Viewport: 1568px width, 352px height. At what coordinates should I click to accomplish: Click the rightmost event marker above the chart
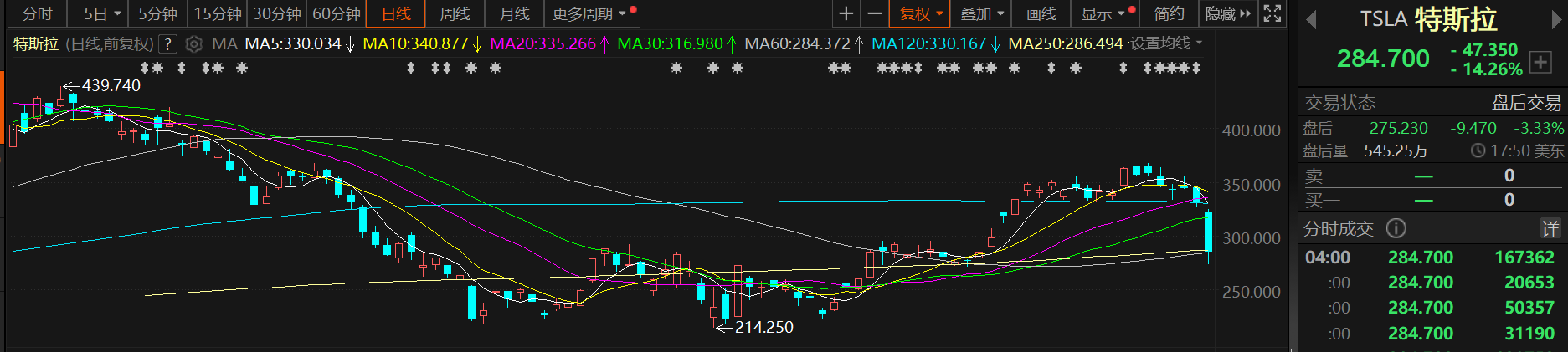pyautogui.click(x=1196, y=68)
